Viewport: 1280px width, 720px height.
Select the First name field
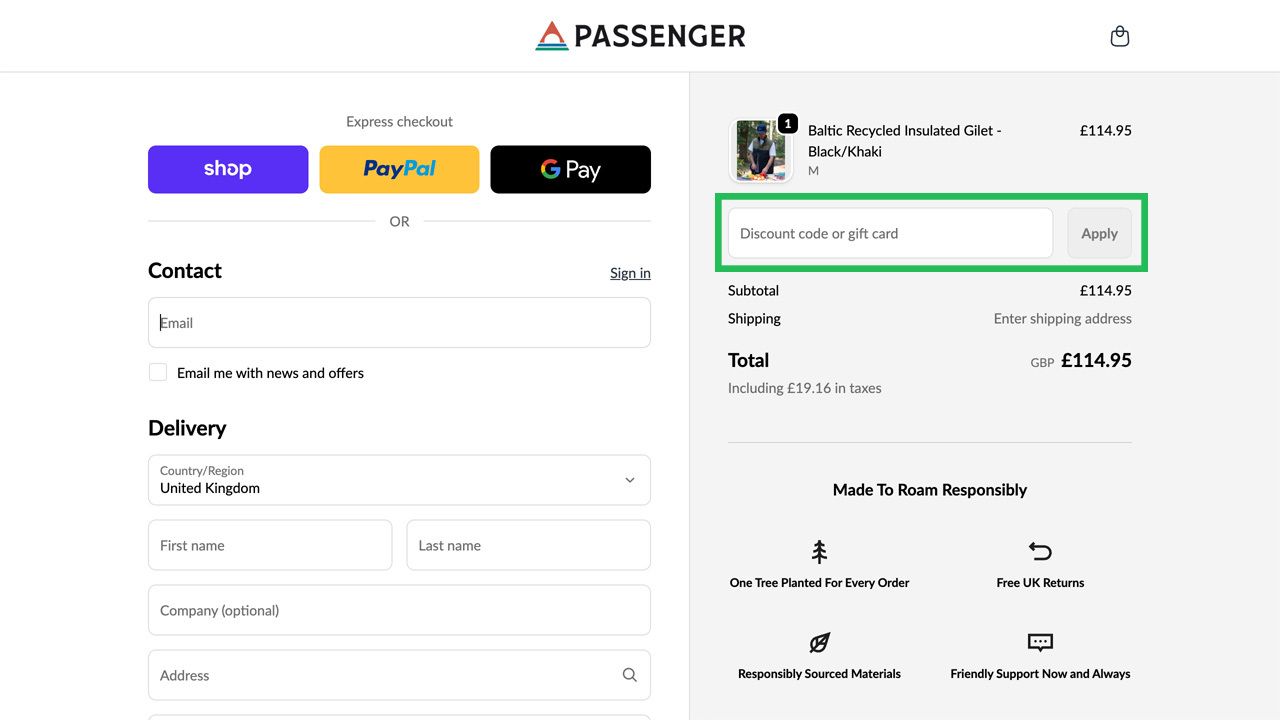[x=269, y=545]
